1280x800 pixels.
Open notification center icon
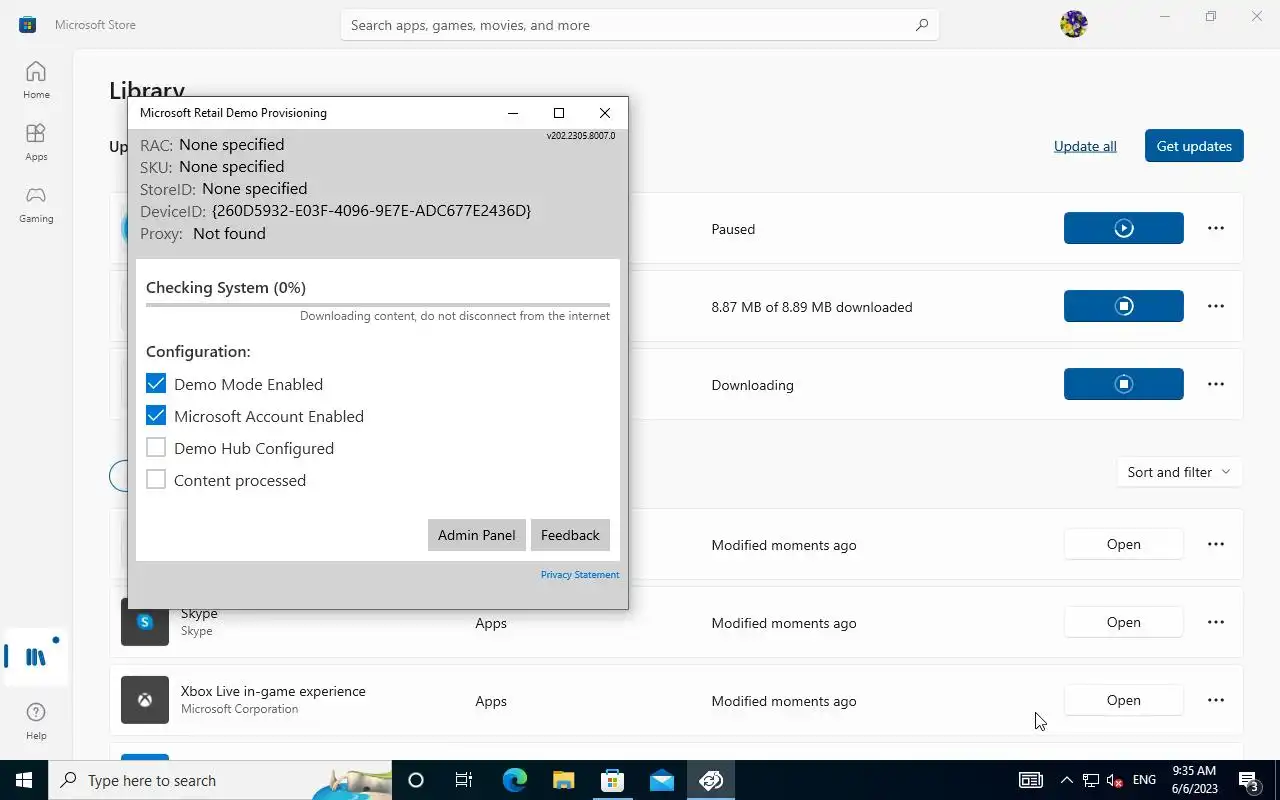coord(1248,780)
